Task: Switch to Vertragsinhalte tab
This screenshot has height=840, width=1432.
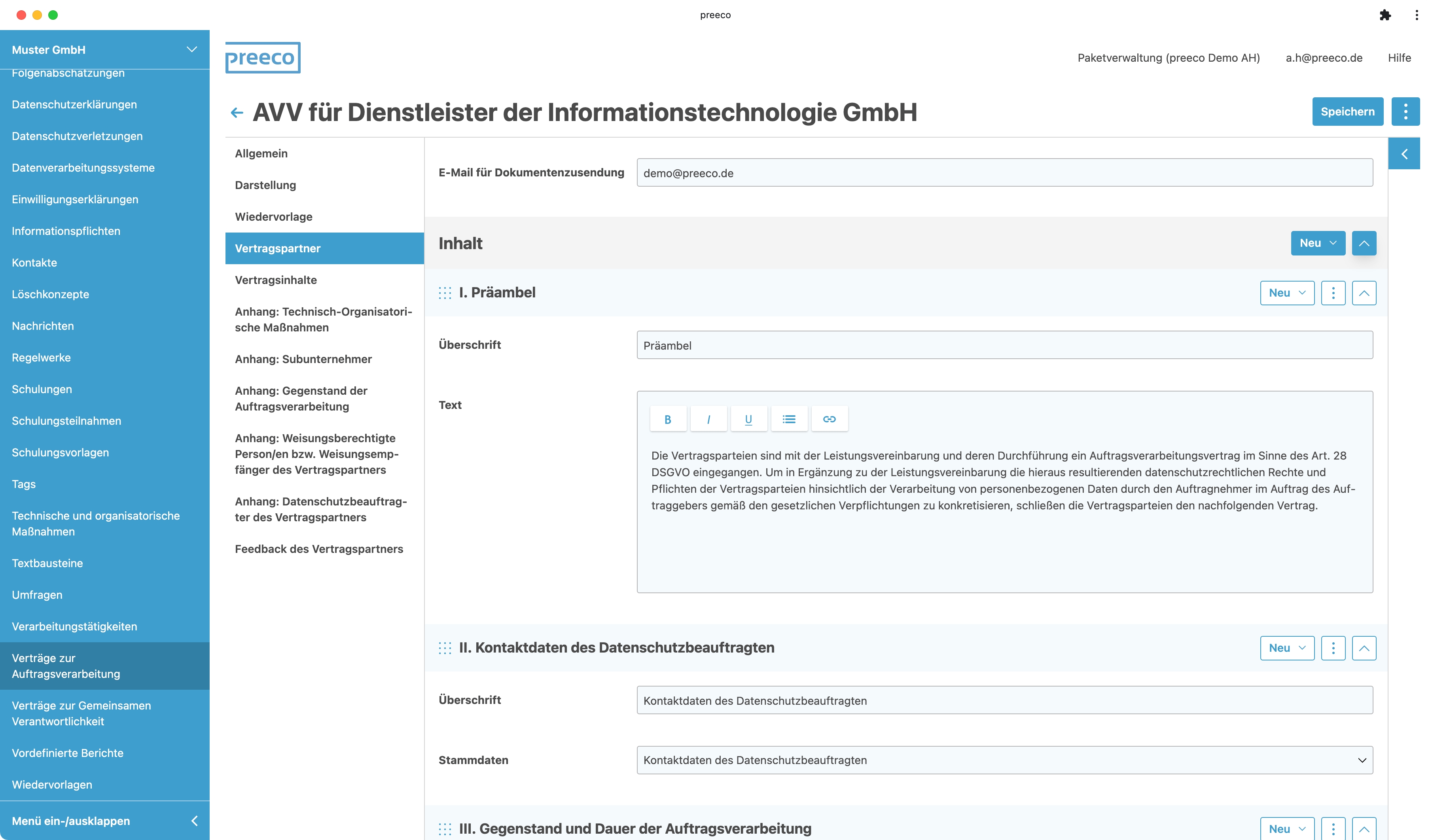Action: (x=276, y=280)
